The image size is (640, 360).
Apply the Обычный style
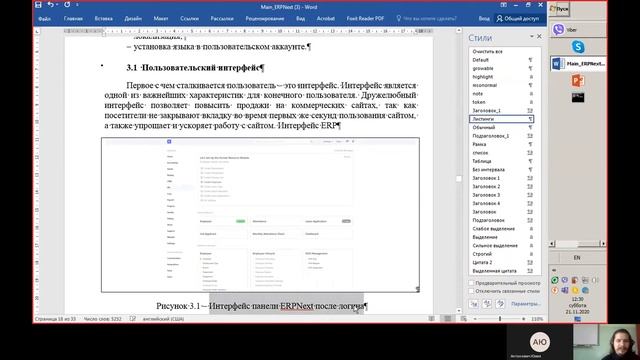tap(501, 127)
